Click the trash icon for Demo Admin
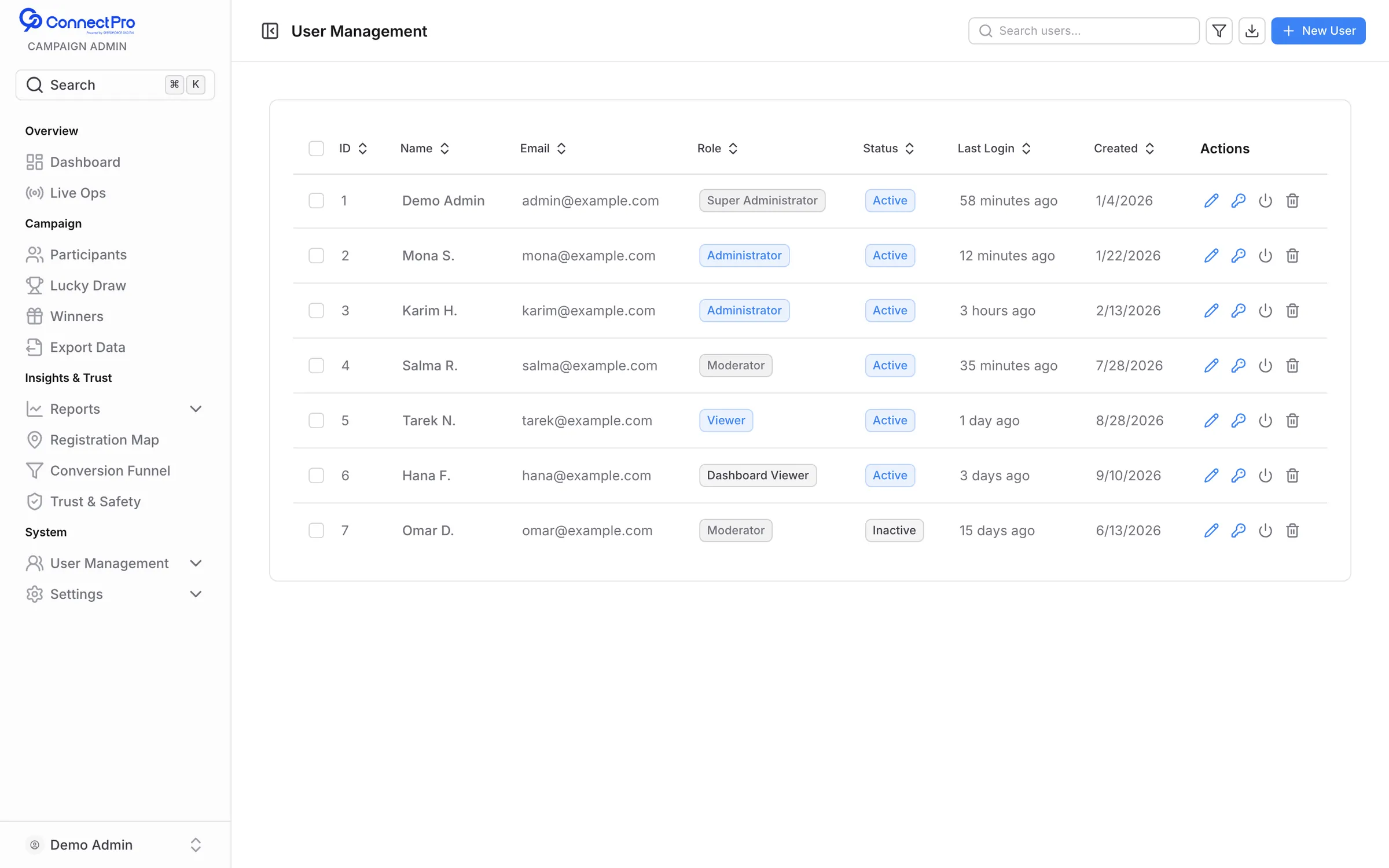Screen dimensions: 1389x868 coord(1292,201)
